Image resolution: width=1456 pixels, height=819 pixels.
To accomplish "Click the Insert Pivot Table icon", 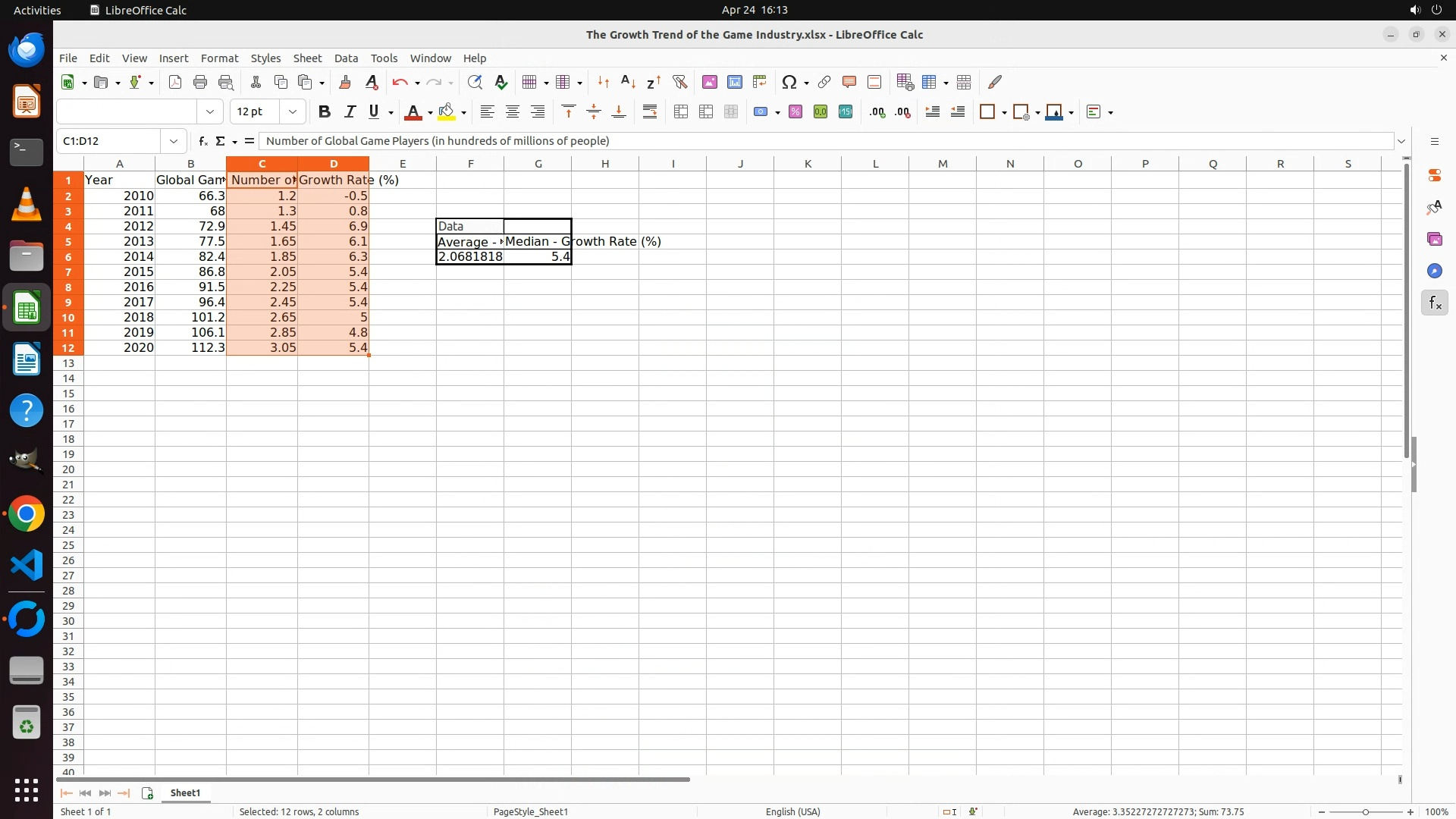I will coord(759,82).
